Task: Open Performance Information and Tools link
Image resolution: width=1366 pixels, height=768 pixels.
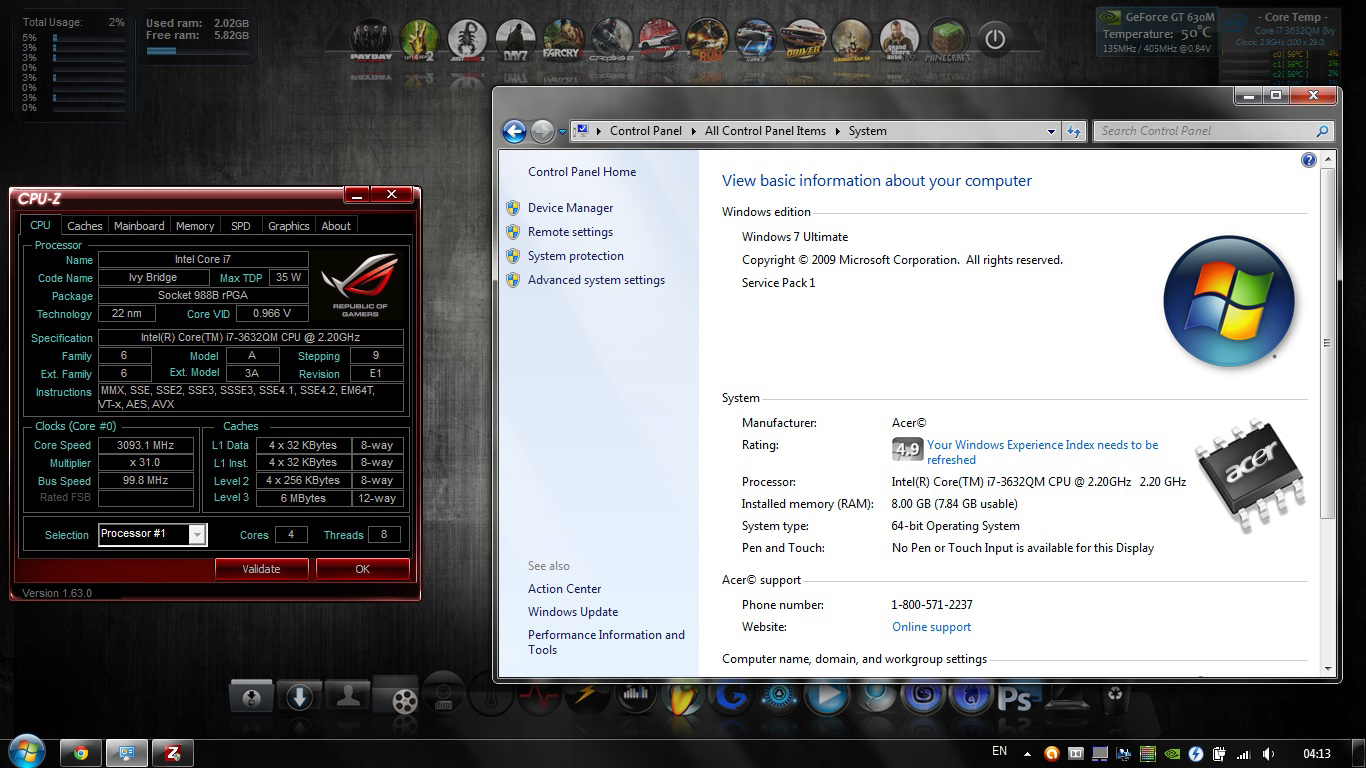Action: (x=606, y=642)
